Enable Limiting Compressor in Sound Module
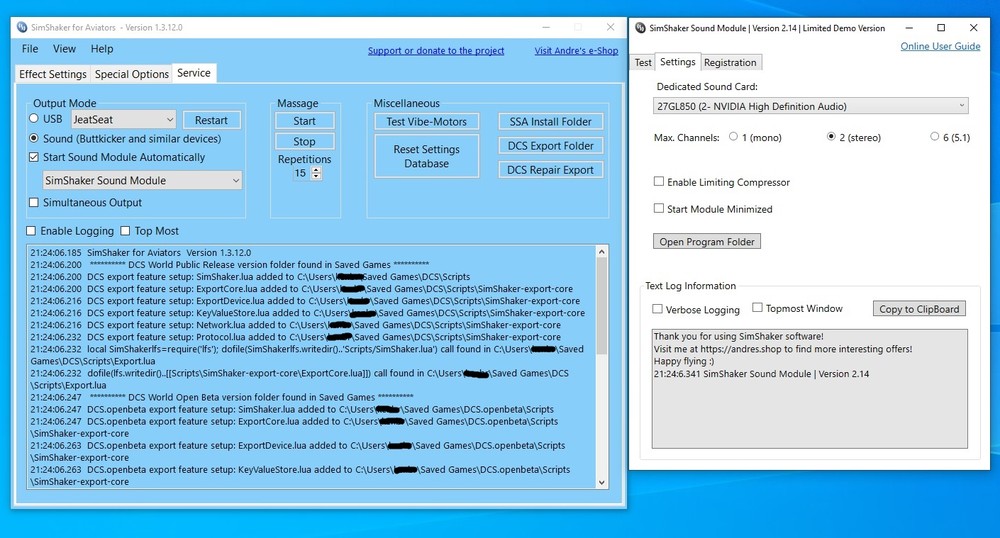The image size is (1000, 538). (x=659, y=182)
